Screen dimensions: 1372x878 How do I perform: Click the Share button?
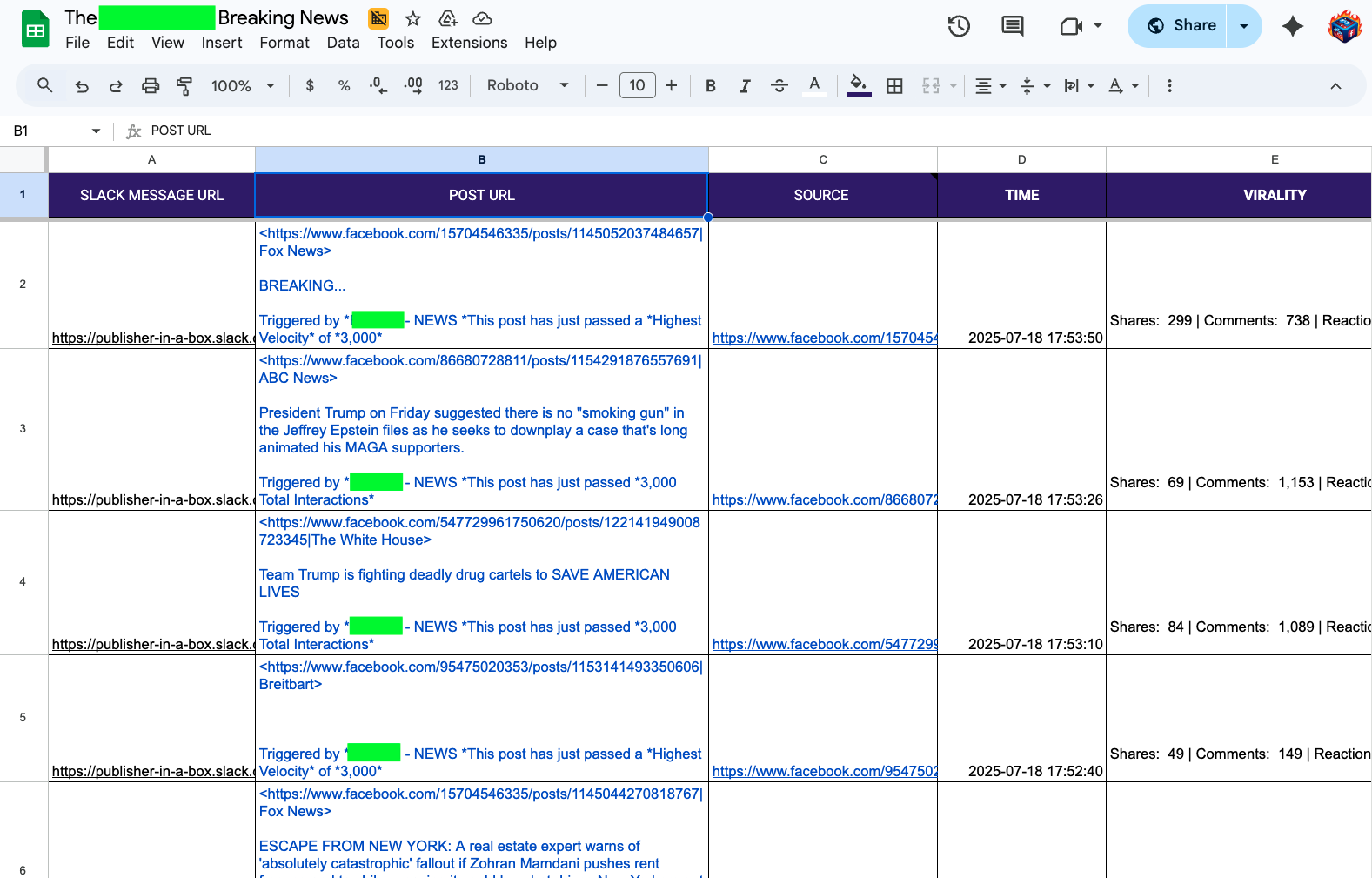point(1178,26)
